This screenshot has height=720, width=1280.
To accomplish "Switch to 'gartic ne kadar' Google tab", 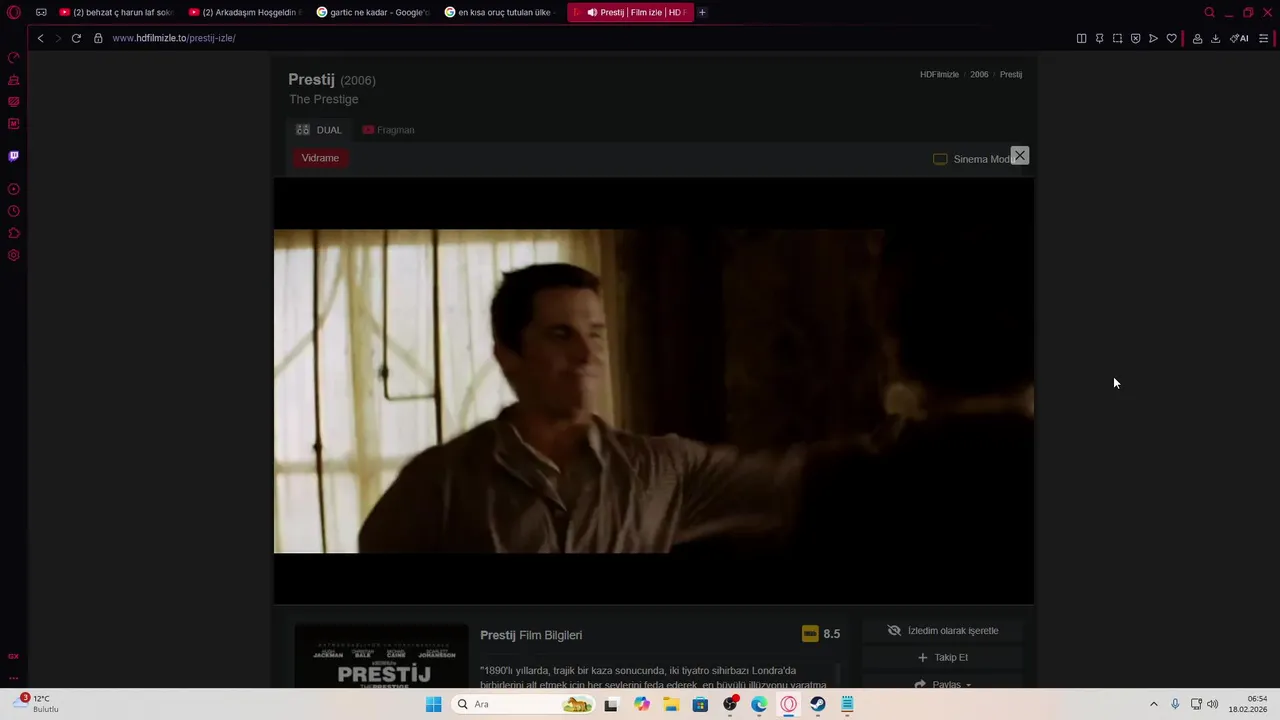I will click(374, 12).
